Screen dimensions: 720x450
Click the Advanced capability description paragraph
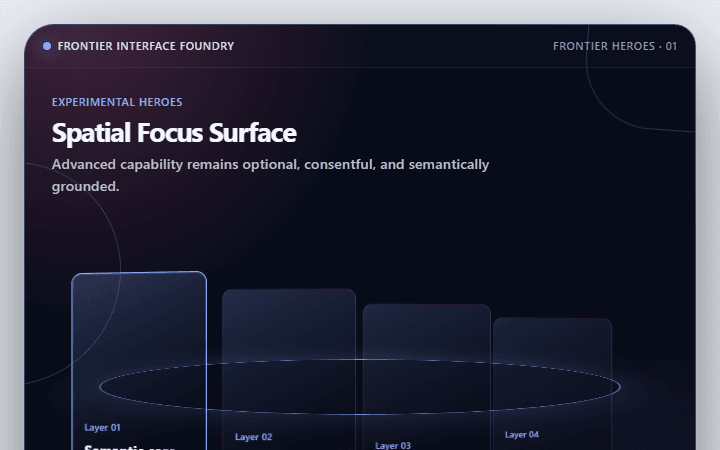tap(270, 175)
